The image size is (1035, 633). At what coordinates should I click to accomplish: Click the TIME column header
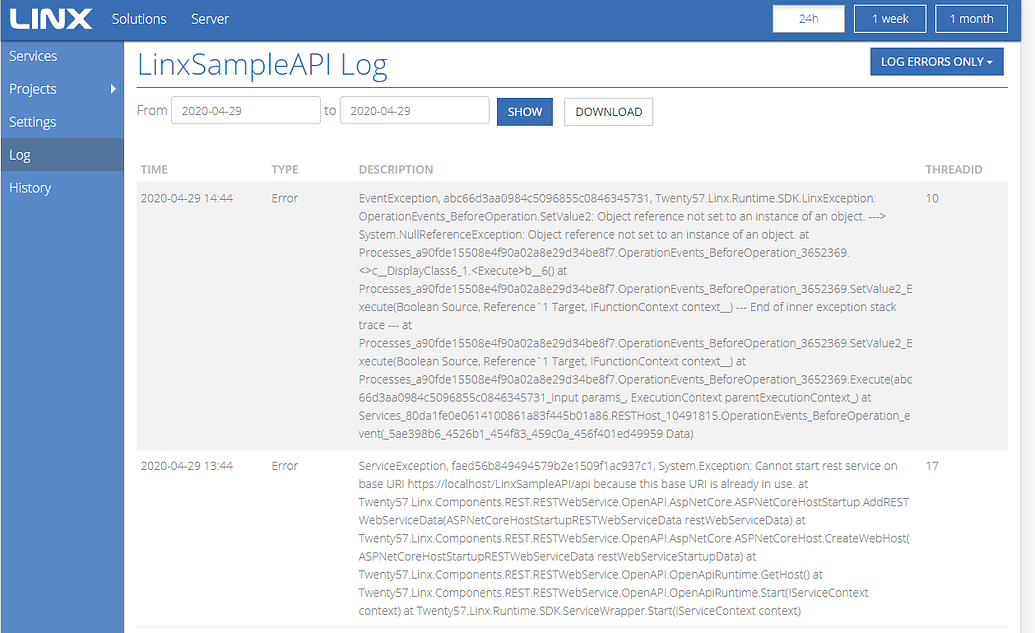[154, 170]
